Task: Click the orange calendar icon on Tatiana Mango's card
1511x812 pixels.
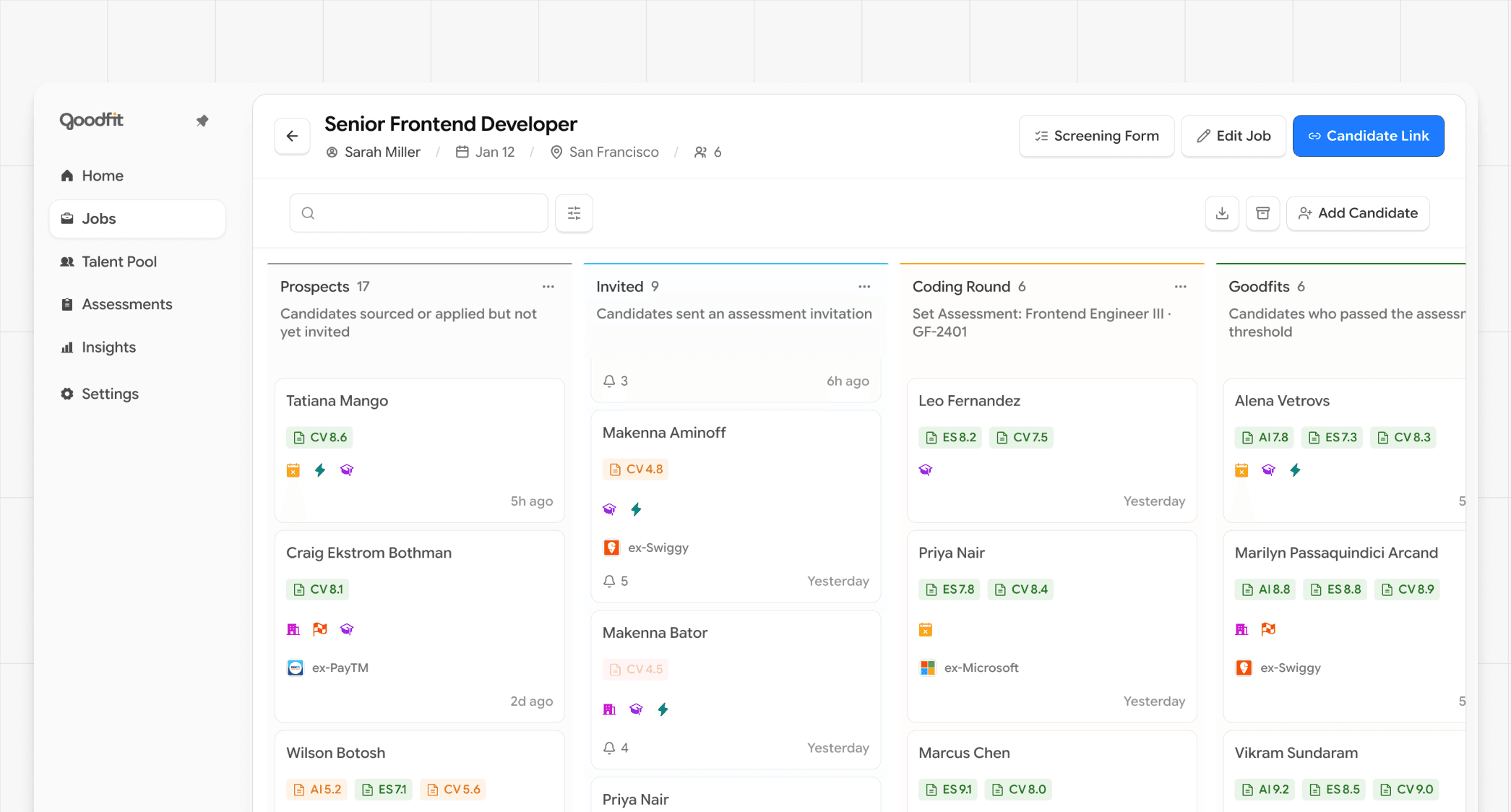Action: point(293,470)
